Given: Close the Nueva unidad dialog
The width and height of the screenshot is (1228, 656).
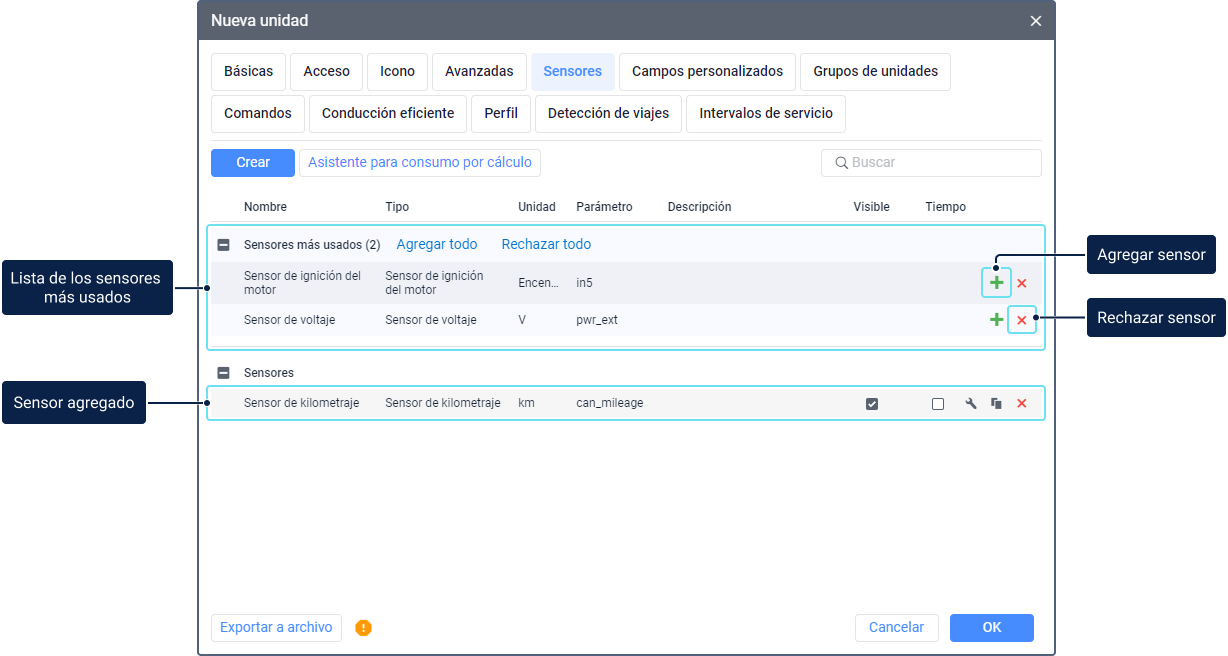Looking at the screenshot, I should click(x=1035, y=21).
